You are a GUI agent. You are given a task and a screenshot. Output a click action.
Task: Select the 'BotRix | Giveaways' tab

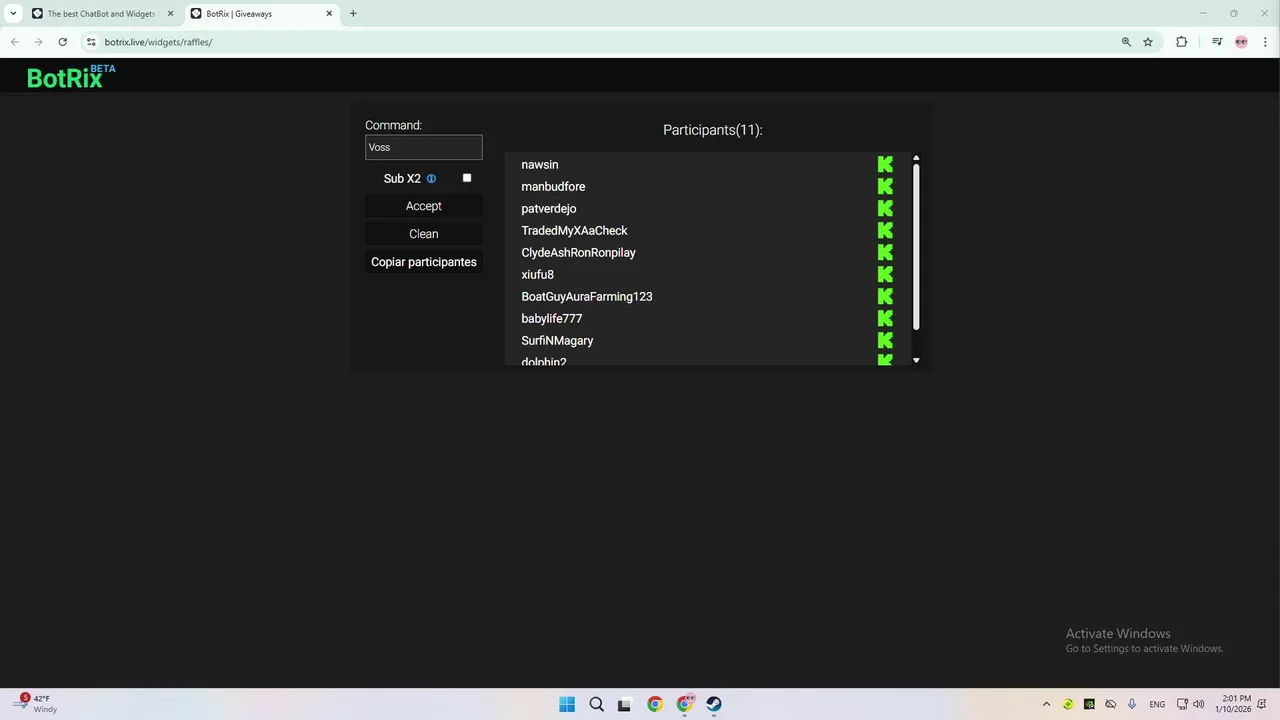(261, 14)
